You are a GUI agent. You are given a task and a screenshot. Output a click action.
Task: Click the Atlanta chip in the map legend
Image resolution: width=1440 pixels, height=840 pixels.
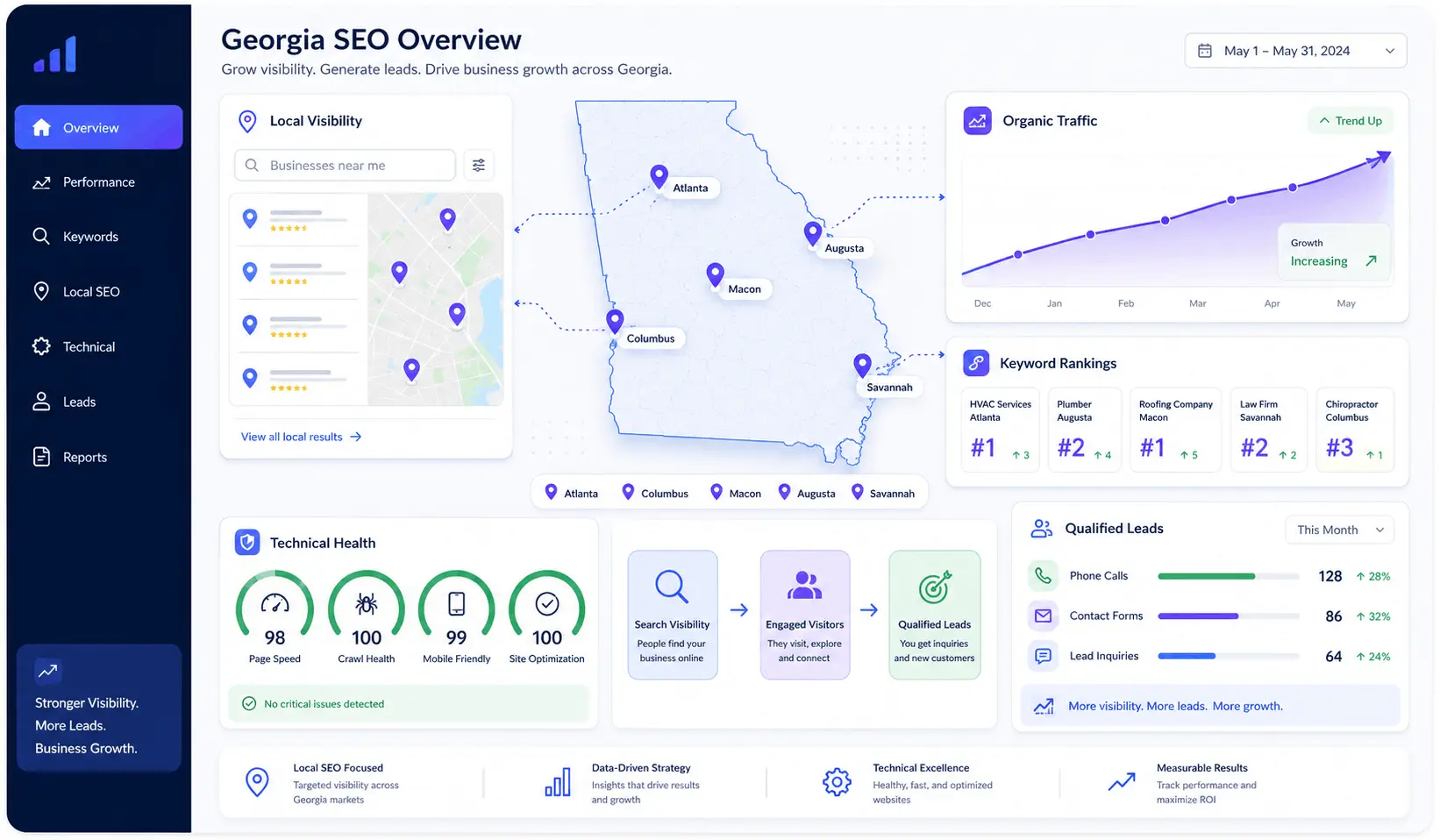572,493
